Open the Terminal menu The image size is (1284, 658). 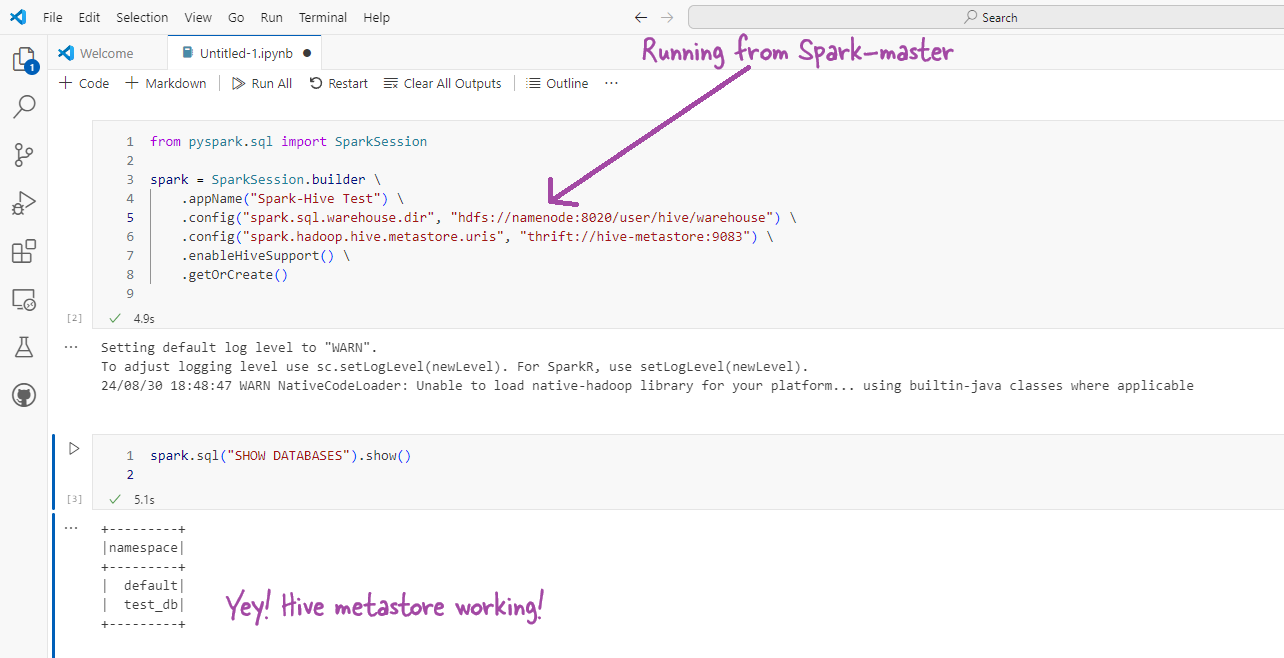tap(322, 17)
